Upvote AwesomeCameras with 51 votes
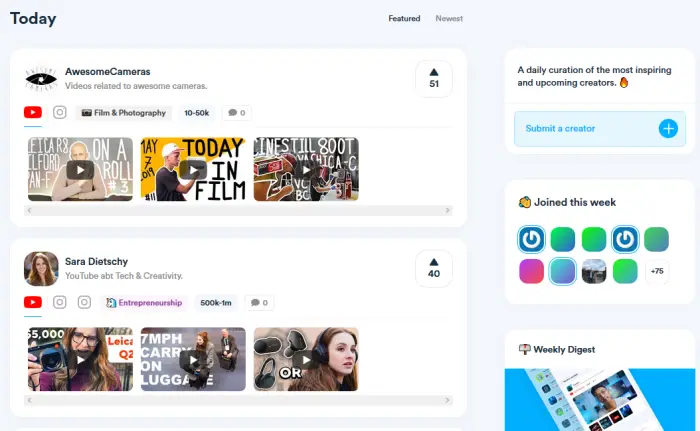700x431 pixels. tap(434, 79)
